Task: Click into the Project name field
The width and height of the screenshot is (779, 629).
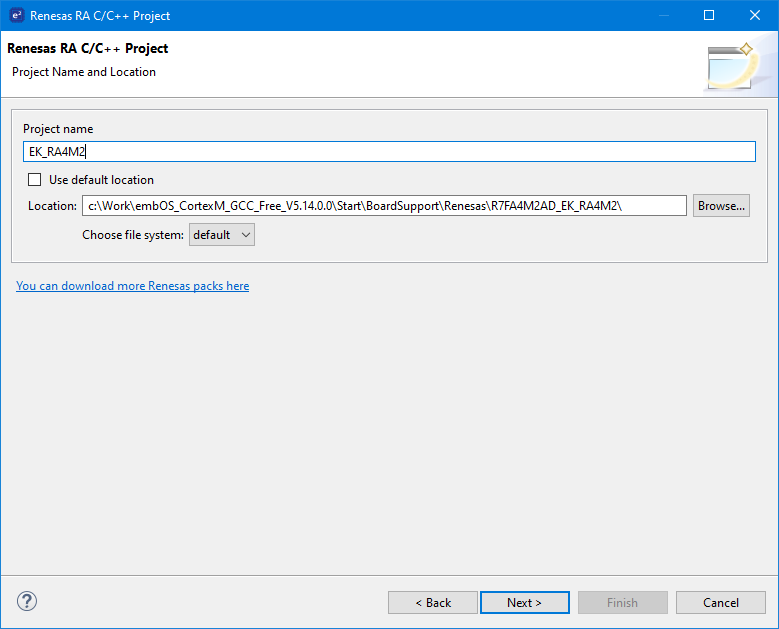Action: (389, 152)
